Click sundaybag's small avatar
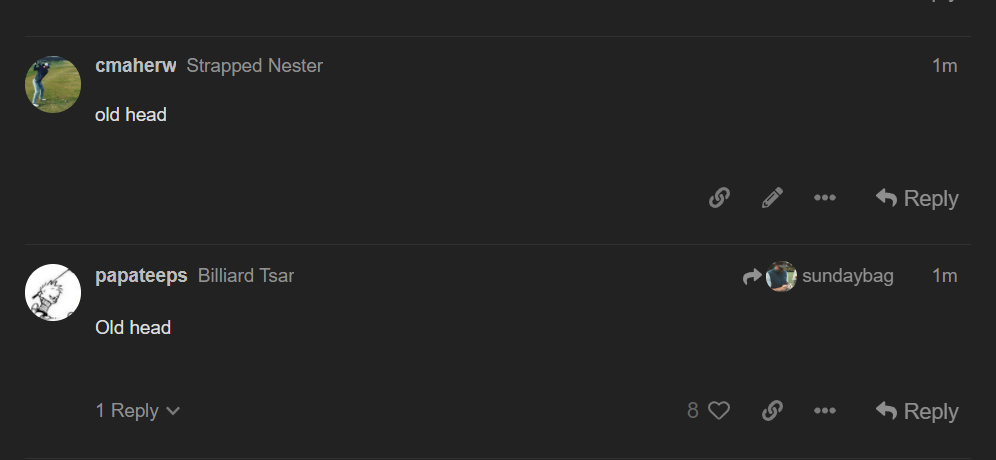This screenshot has width=996, height=460. coord(781,276)
